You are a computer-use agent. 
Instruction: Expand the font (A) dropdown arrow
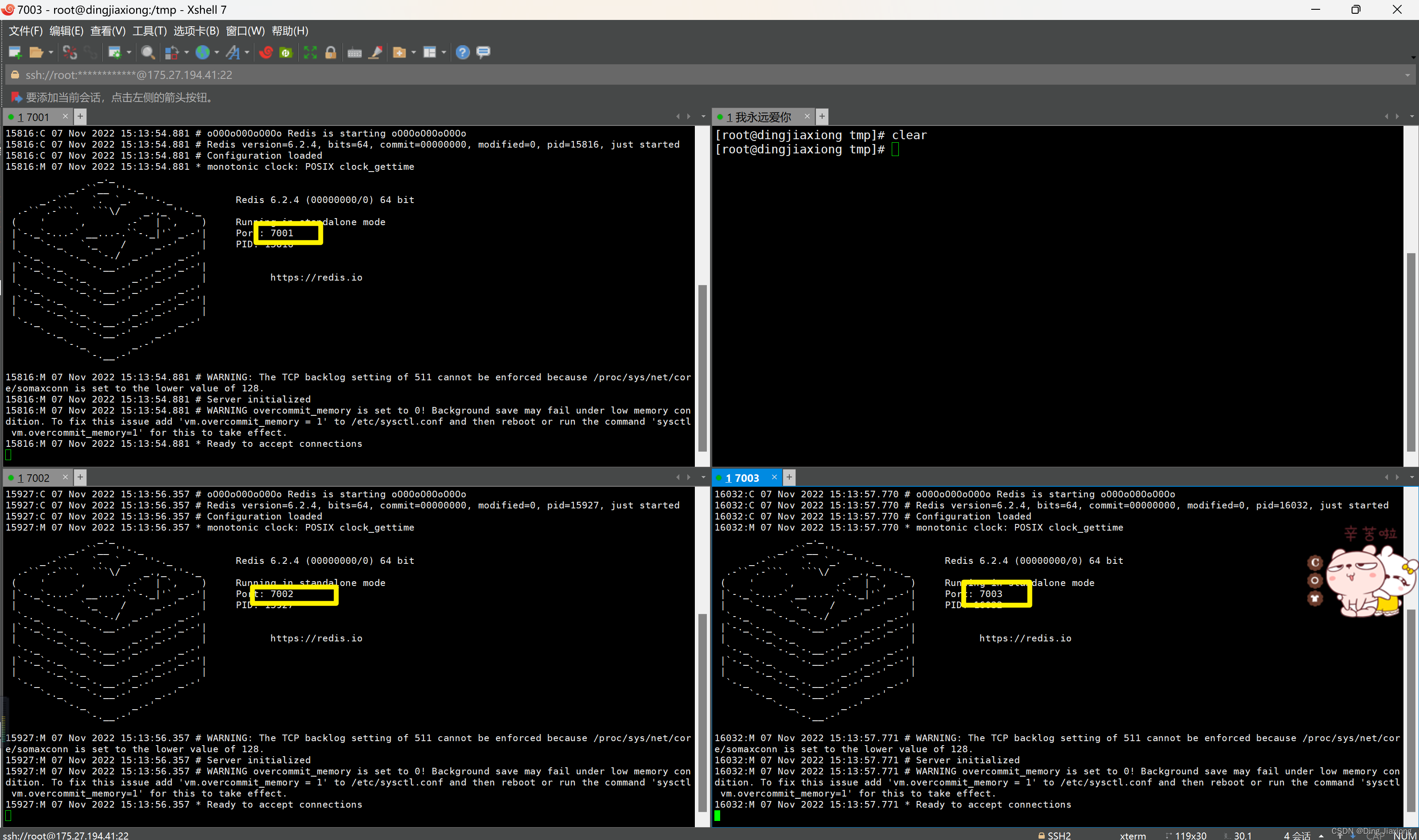tap(247, 53)
